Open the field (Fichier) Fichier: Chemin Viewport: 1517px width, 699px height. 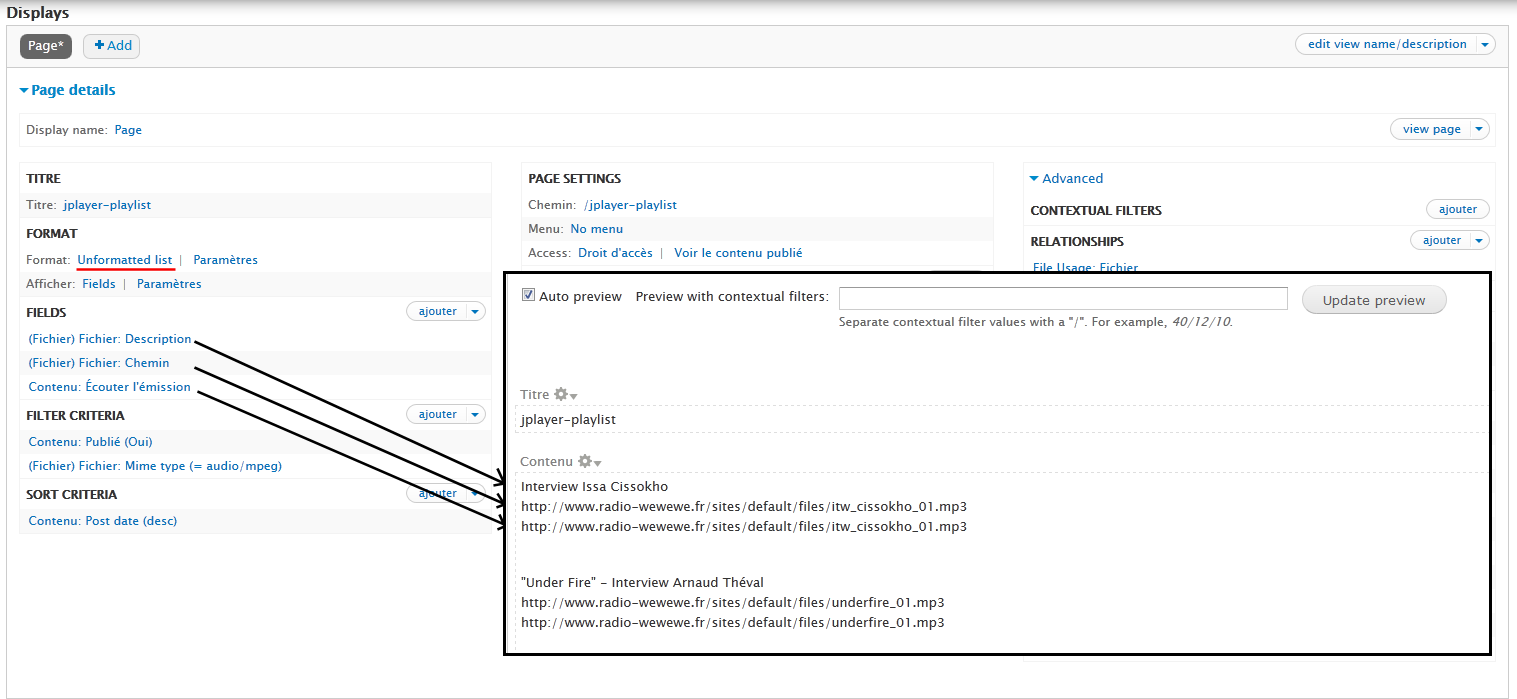(x=96, y=362)
